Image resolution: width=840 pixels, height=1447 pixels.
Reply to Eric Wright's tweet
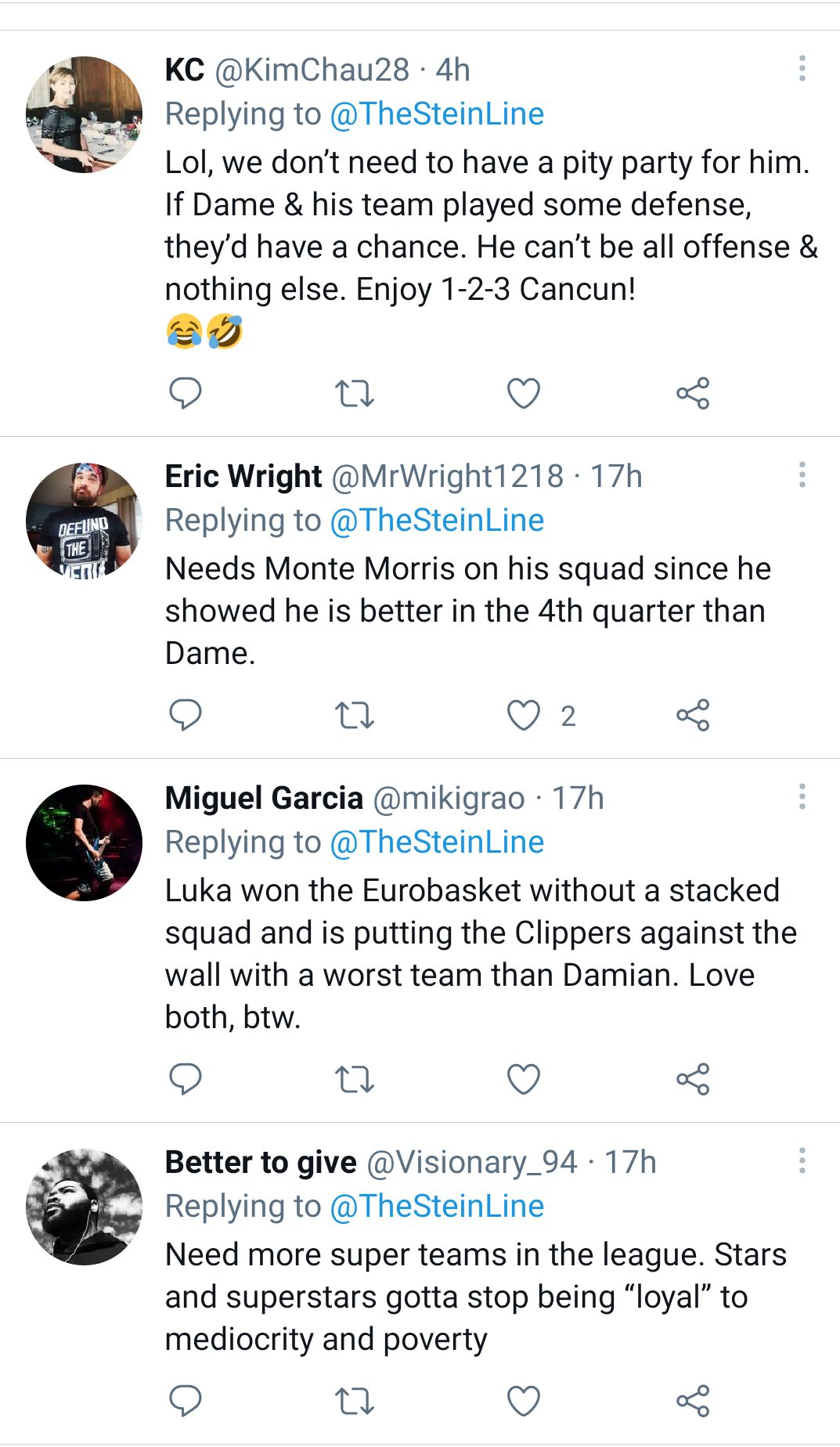tap(186, 715)
